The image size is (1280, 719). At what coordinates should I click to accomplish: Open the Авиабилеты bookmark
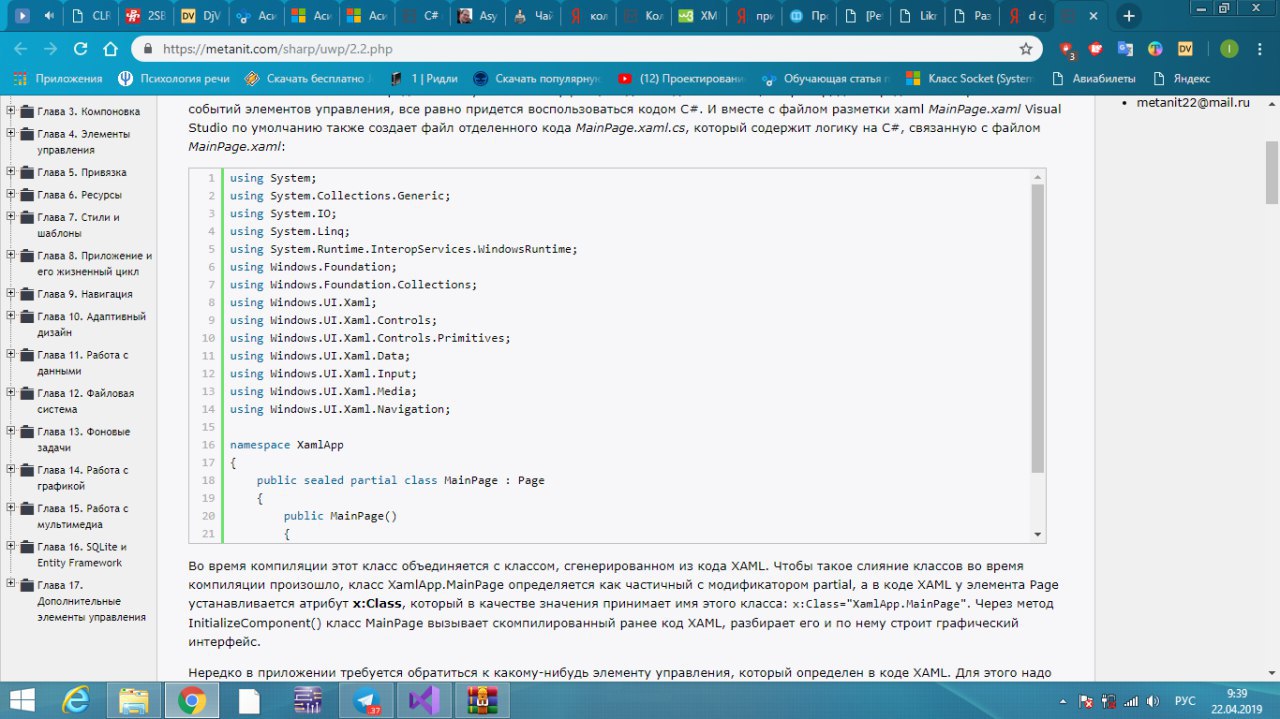point(1095,78)
